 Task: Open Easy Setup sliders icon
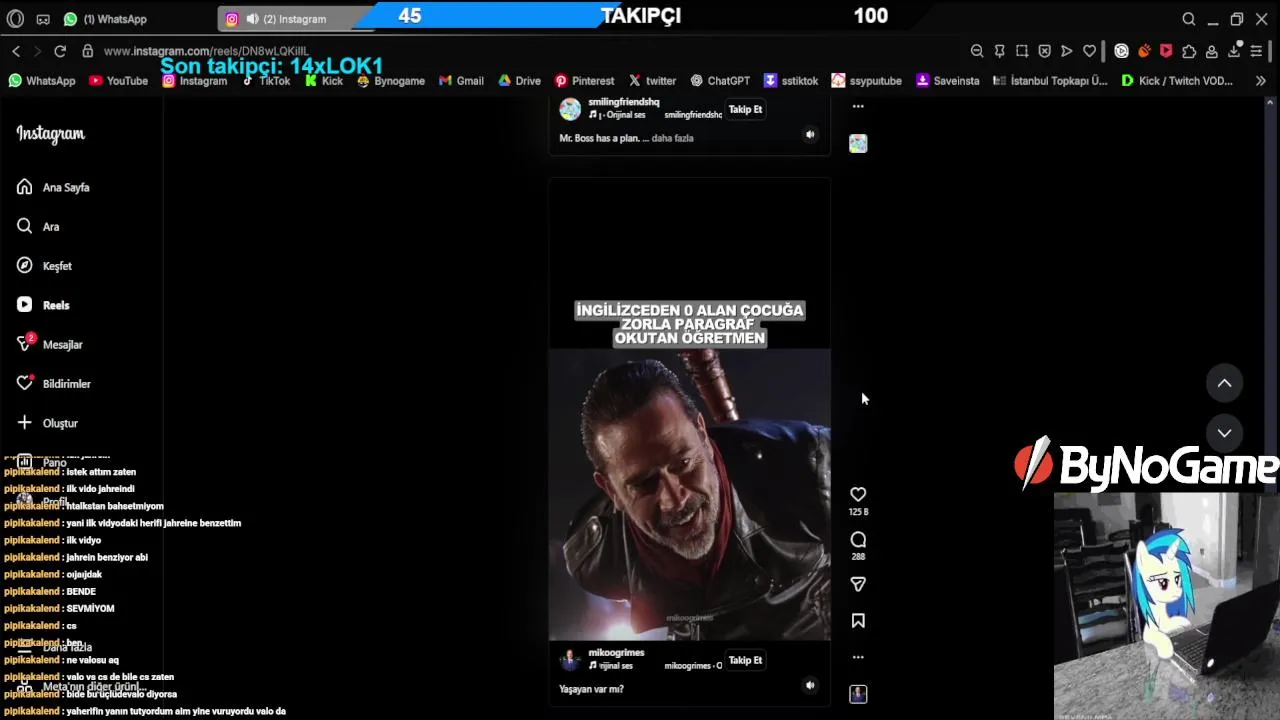pyautogui.click(x=1257, y=51)
